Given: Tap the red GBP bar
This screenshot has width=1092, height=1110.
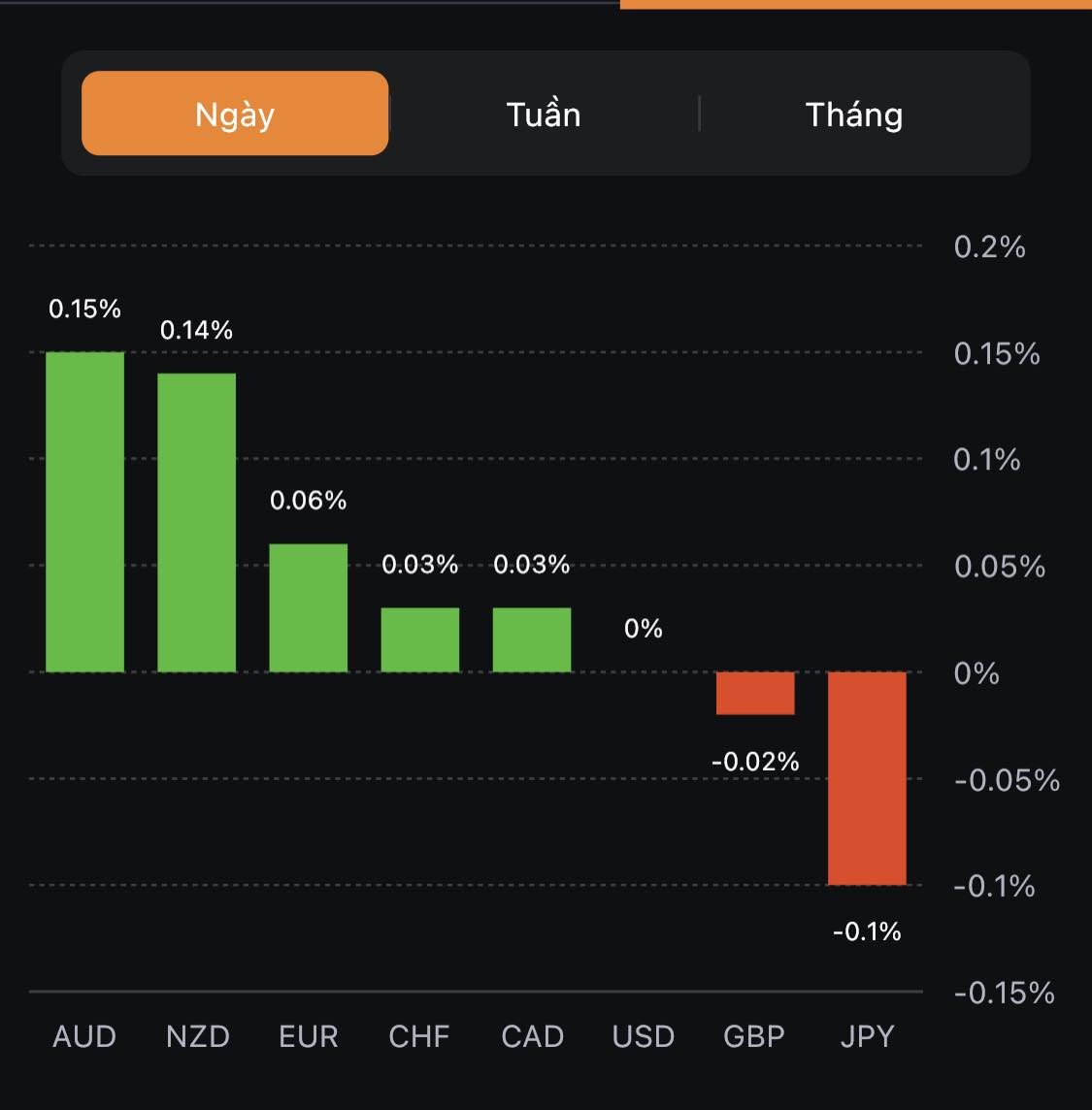Looking at the screenshot, I should tap(755, 693).
